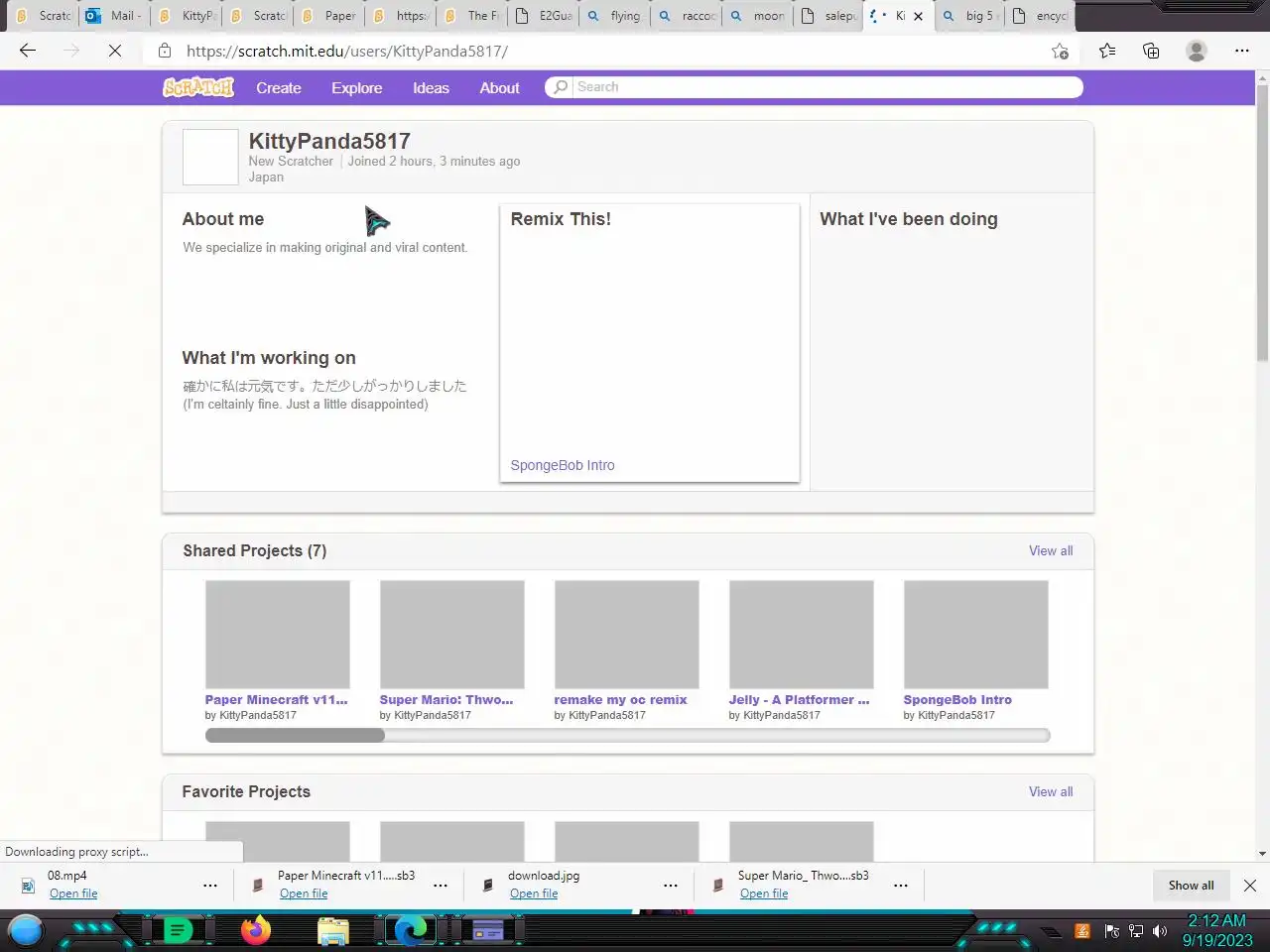Open Jelly - A Platformer project title
The height and width of the screenshot is (952, 1270).
pos(799,699)
